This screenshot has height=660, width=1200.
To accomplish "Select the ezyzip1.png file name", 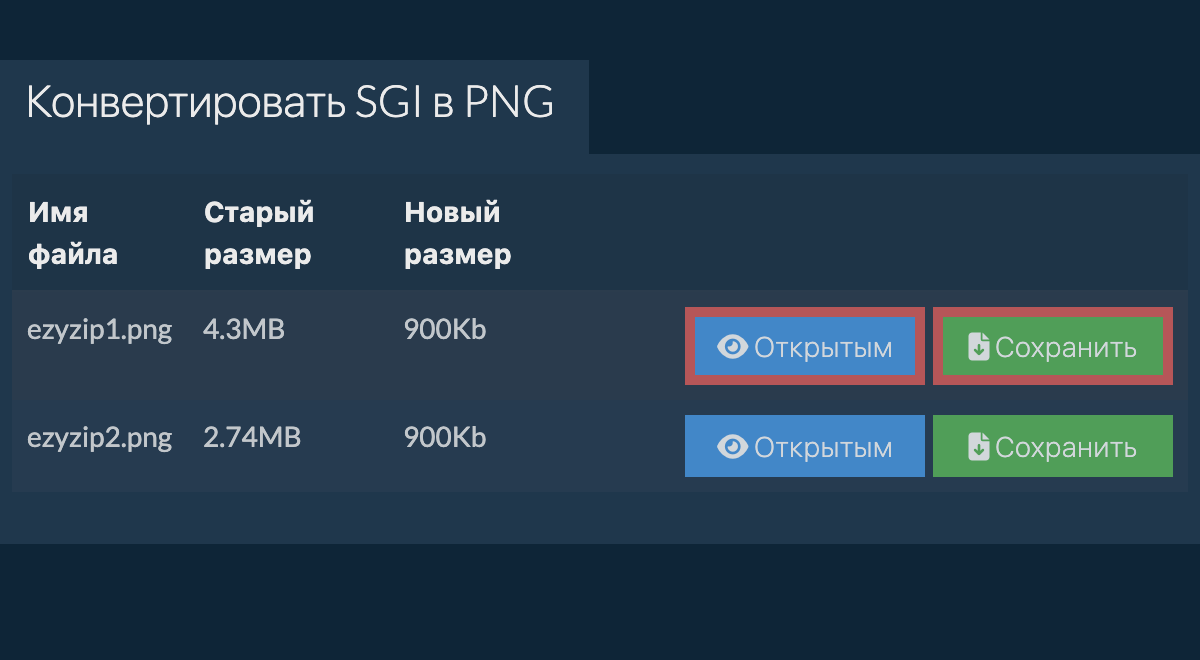I will (100, 330).
